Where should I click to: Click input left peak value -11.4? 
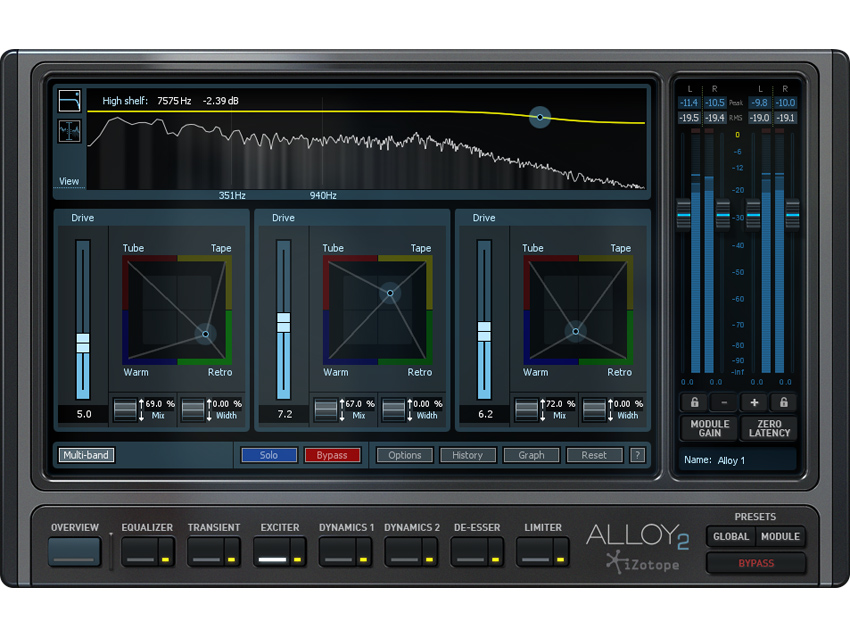[x=689, y=102]
